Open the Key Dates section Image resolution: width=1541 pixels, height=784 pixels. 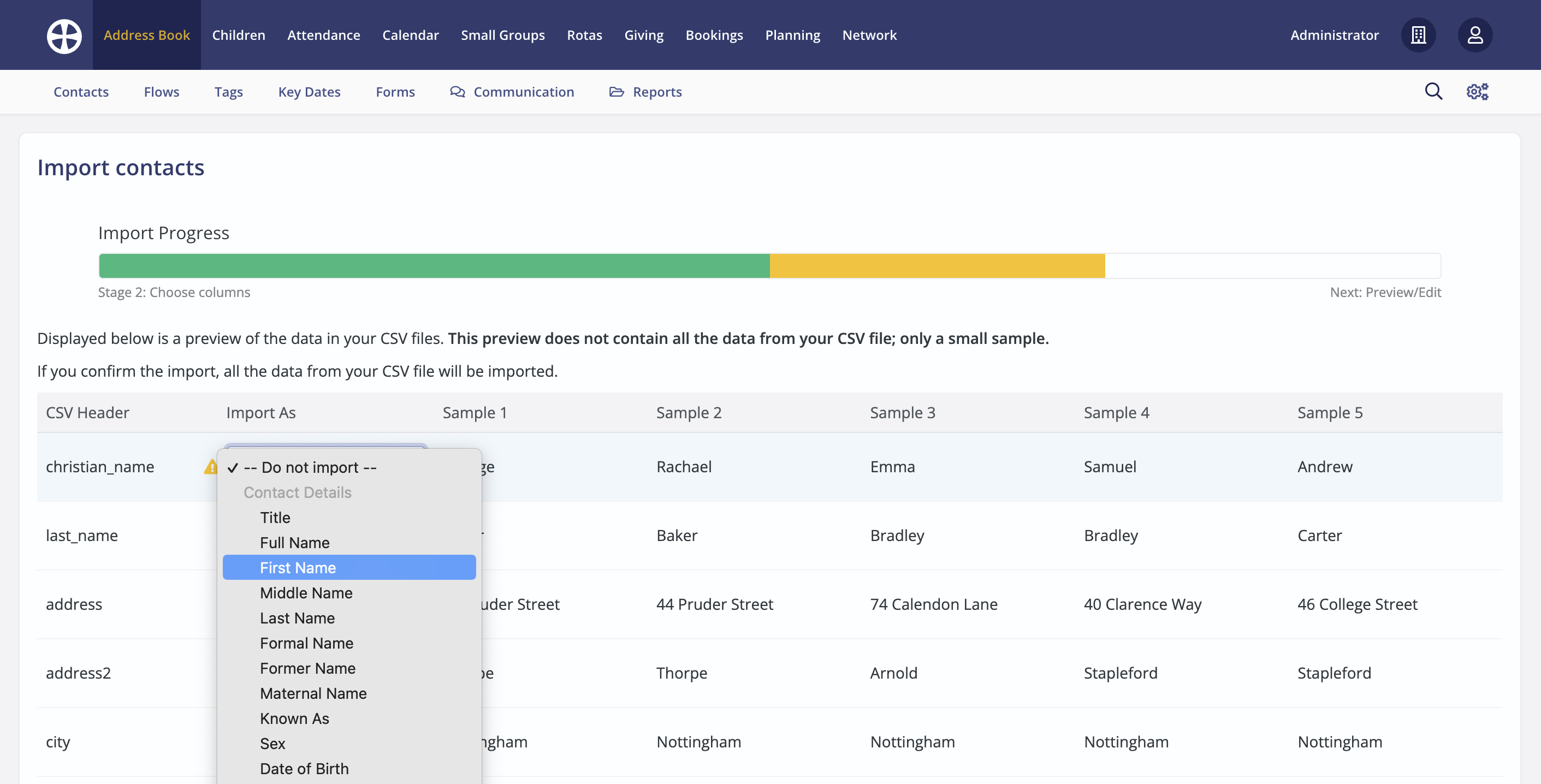click(309, 92)
